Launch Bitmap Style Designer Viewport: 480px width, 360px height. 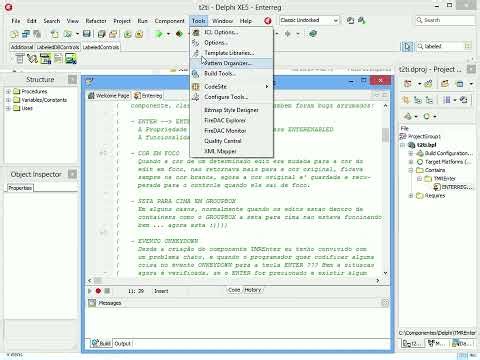point(232,110)
